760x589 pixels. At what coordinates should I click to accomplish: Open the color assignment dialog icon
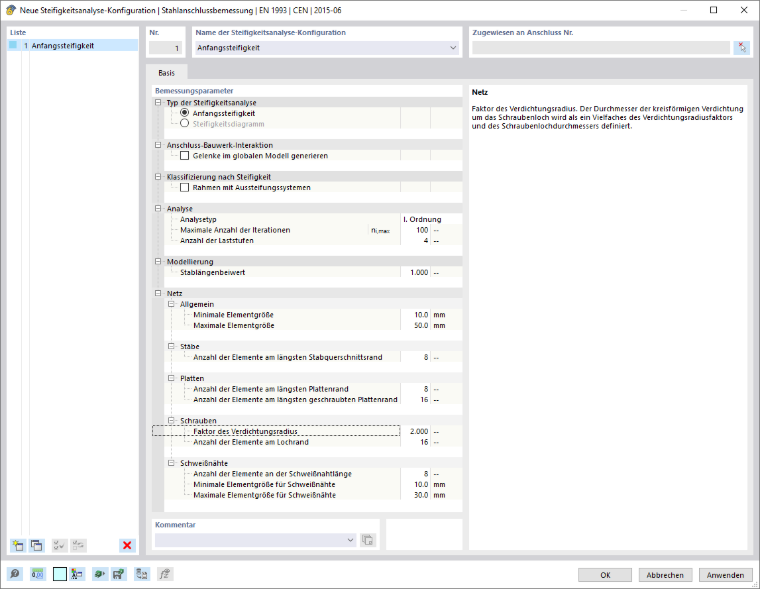point(77,574)
